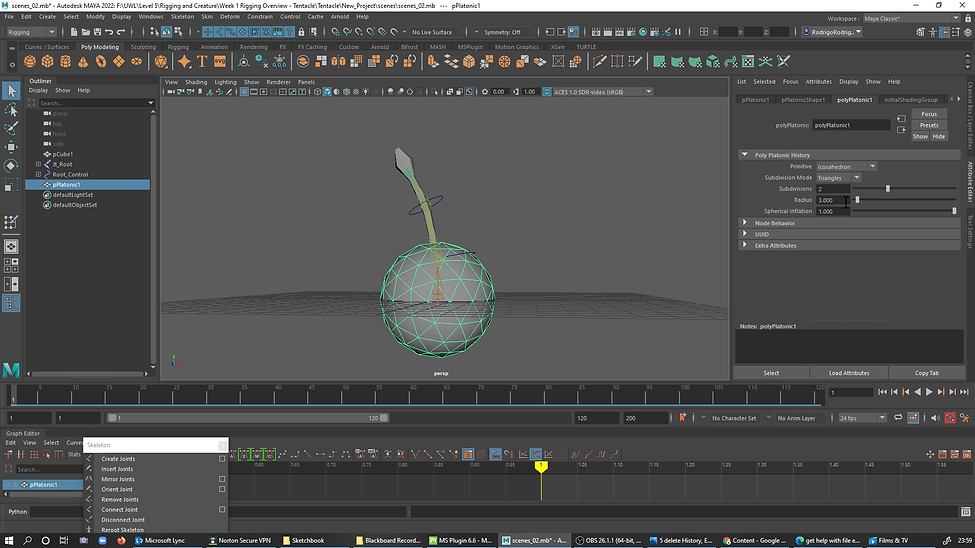Click the Undo arrow in status line

coord(109,32)
